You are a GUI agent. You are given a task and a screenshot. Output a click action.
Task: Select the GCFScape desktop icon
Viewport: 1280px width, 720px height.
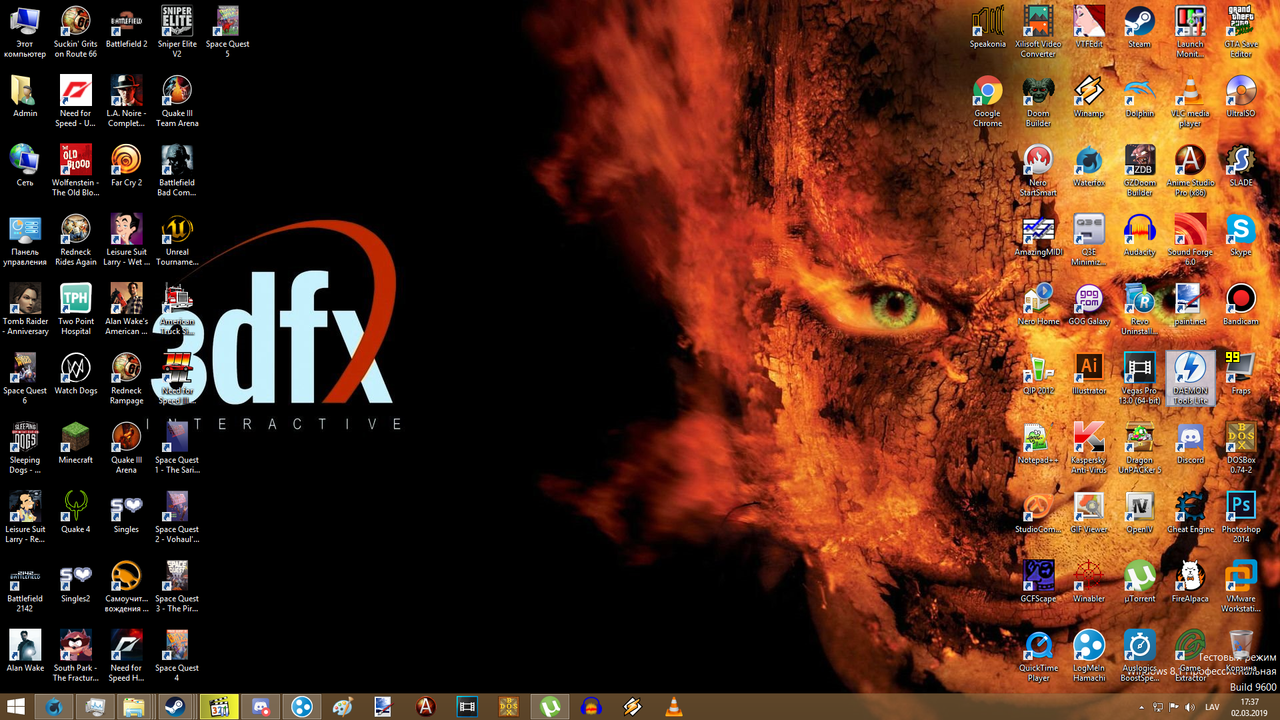coord(1038,581)
